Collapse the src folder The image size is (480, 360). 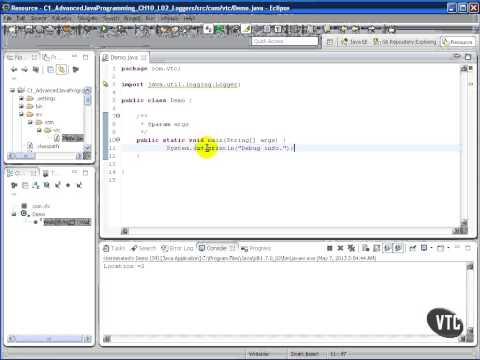click(21, 114)
